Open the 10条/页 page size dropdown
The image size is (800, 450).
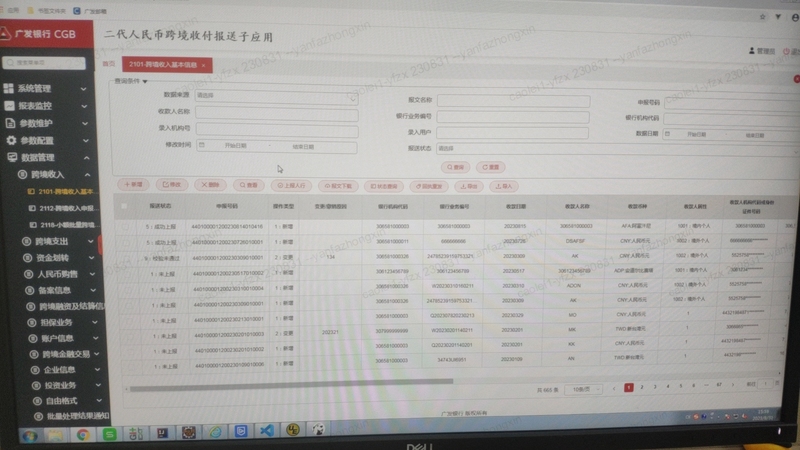(584, 389)
